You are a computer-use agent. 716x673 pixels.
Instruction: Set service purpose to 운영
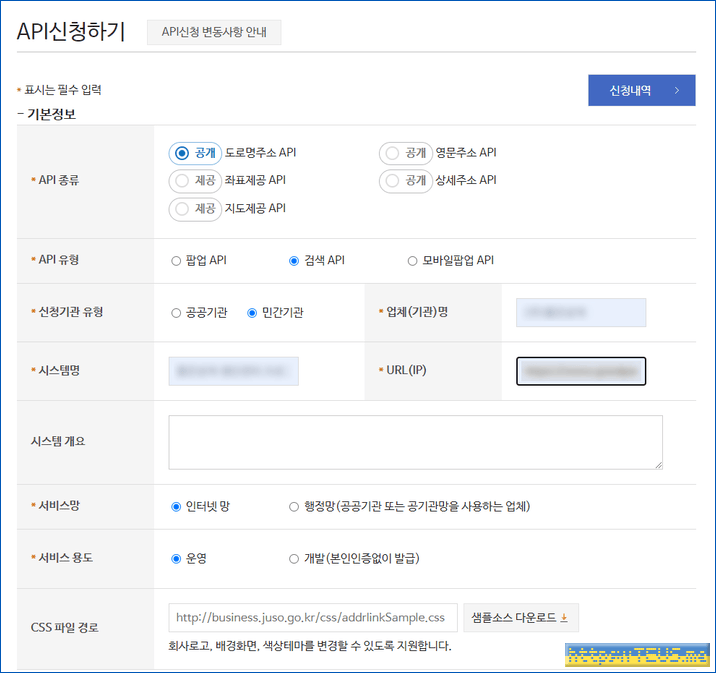177,559
